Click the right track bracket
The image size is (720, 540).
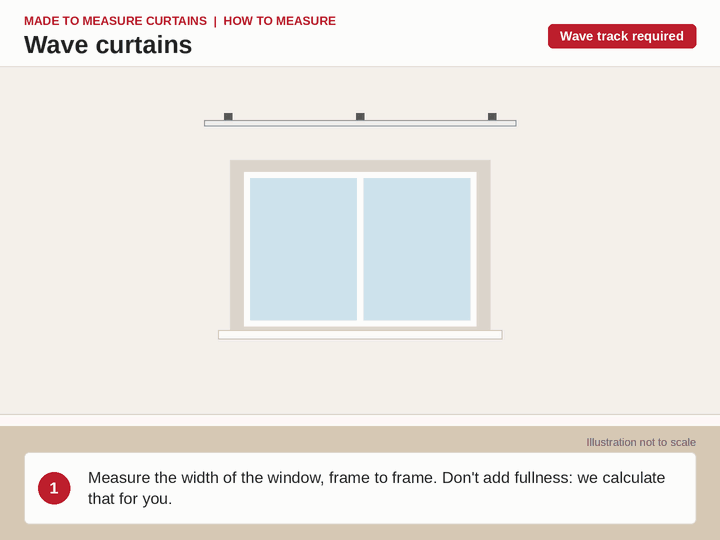(492, 117)
